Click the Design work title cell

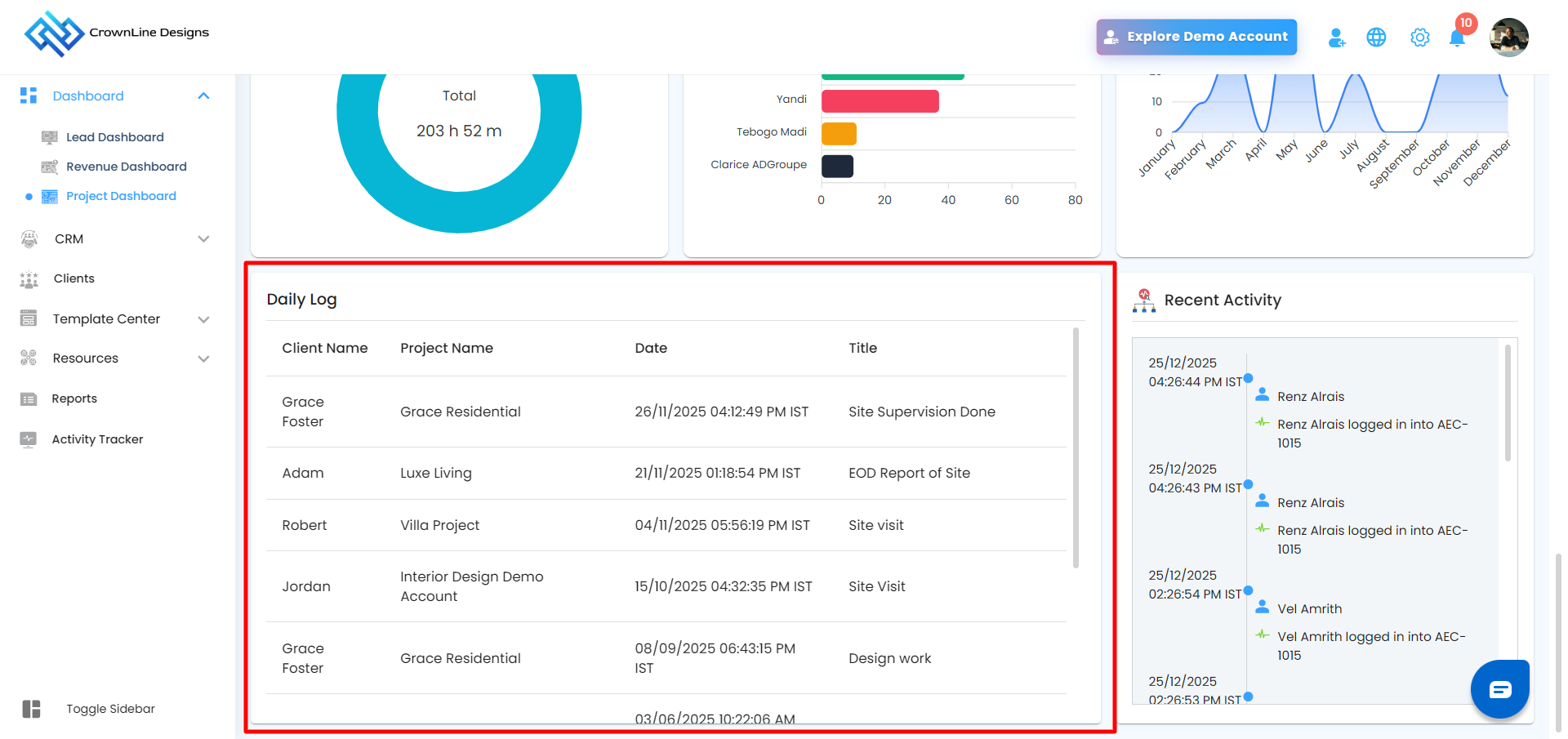click(x=889, y=658)
